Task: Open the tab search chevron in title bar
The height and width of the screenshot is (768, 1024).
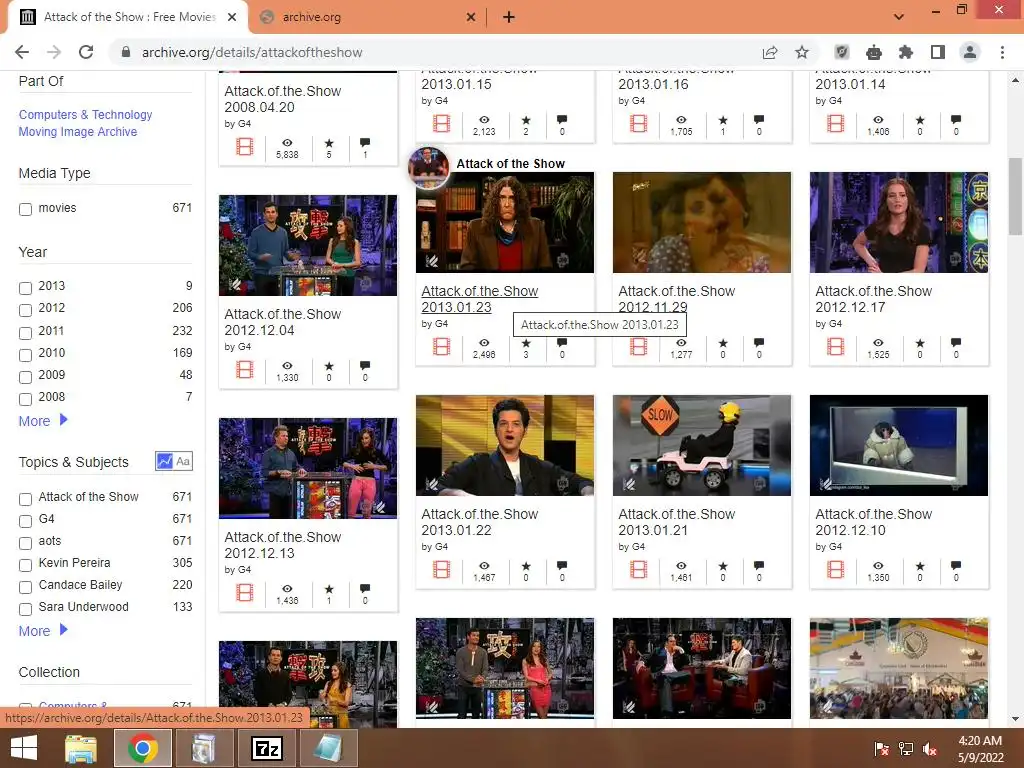Action: pos(899,17)
